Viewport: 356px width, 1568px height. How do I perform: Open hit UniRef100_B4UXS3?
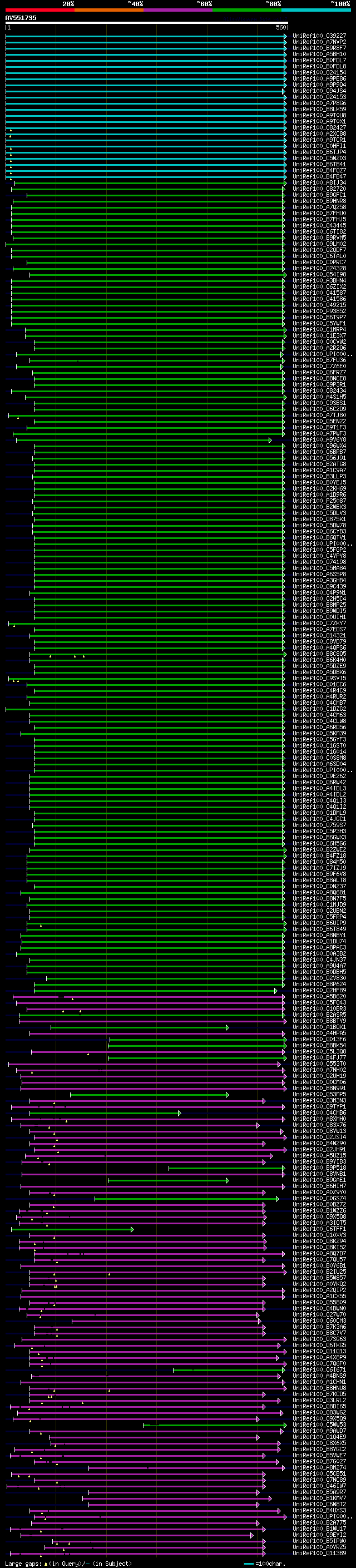click(319, 1510)
